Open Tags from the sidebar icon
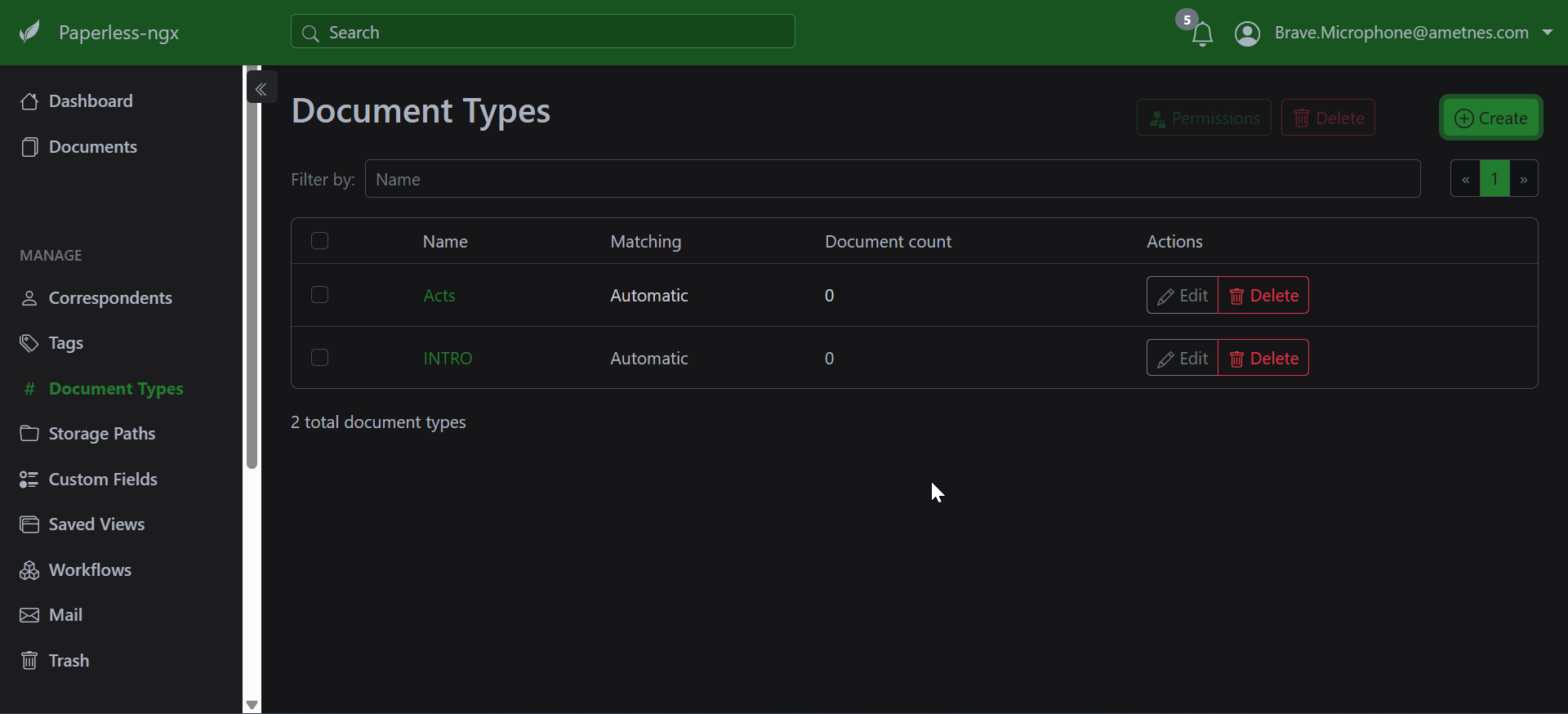Image resolution: width=1568 pixels, height=714 pixels. click(x=29, y=343)
